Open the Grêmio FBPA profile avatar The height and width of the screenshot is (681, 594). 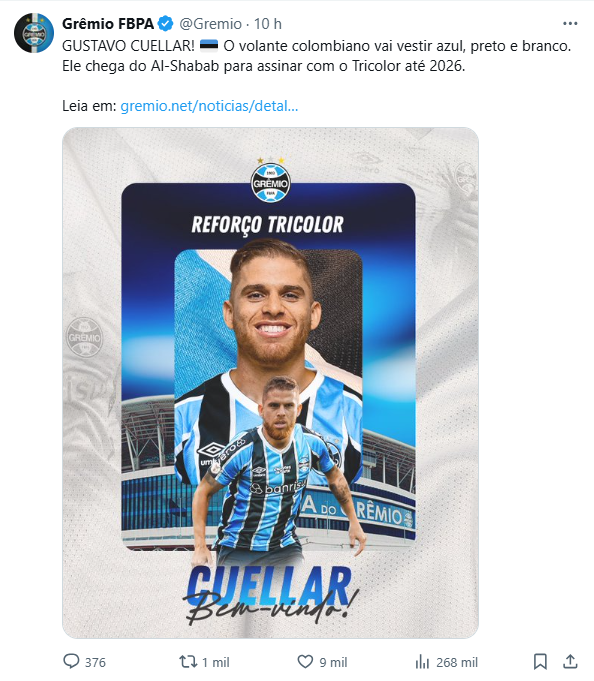click(x=33, y=33)
